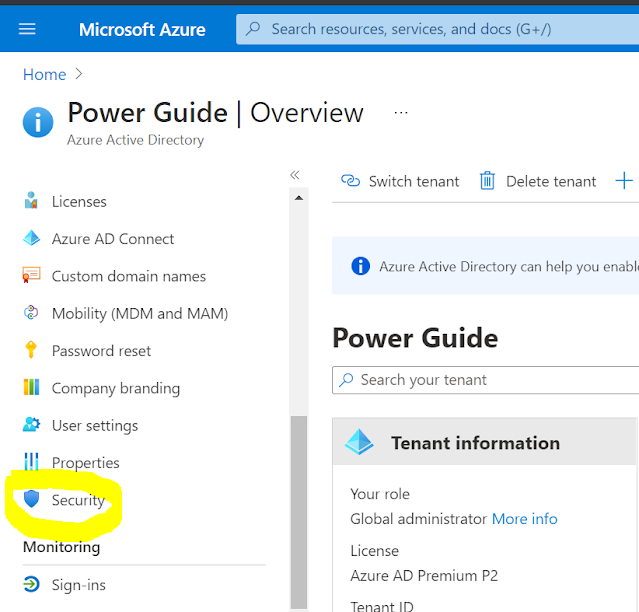
Task: Click the Delete tenant trash icon
Action: point(487,181)
